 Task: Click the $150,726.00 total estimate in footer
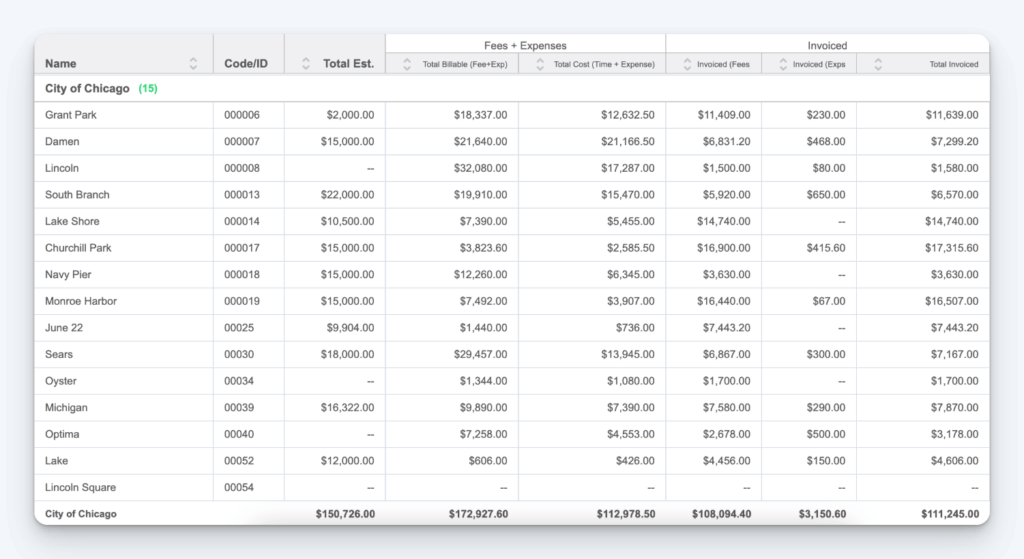343,514
